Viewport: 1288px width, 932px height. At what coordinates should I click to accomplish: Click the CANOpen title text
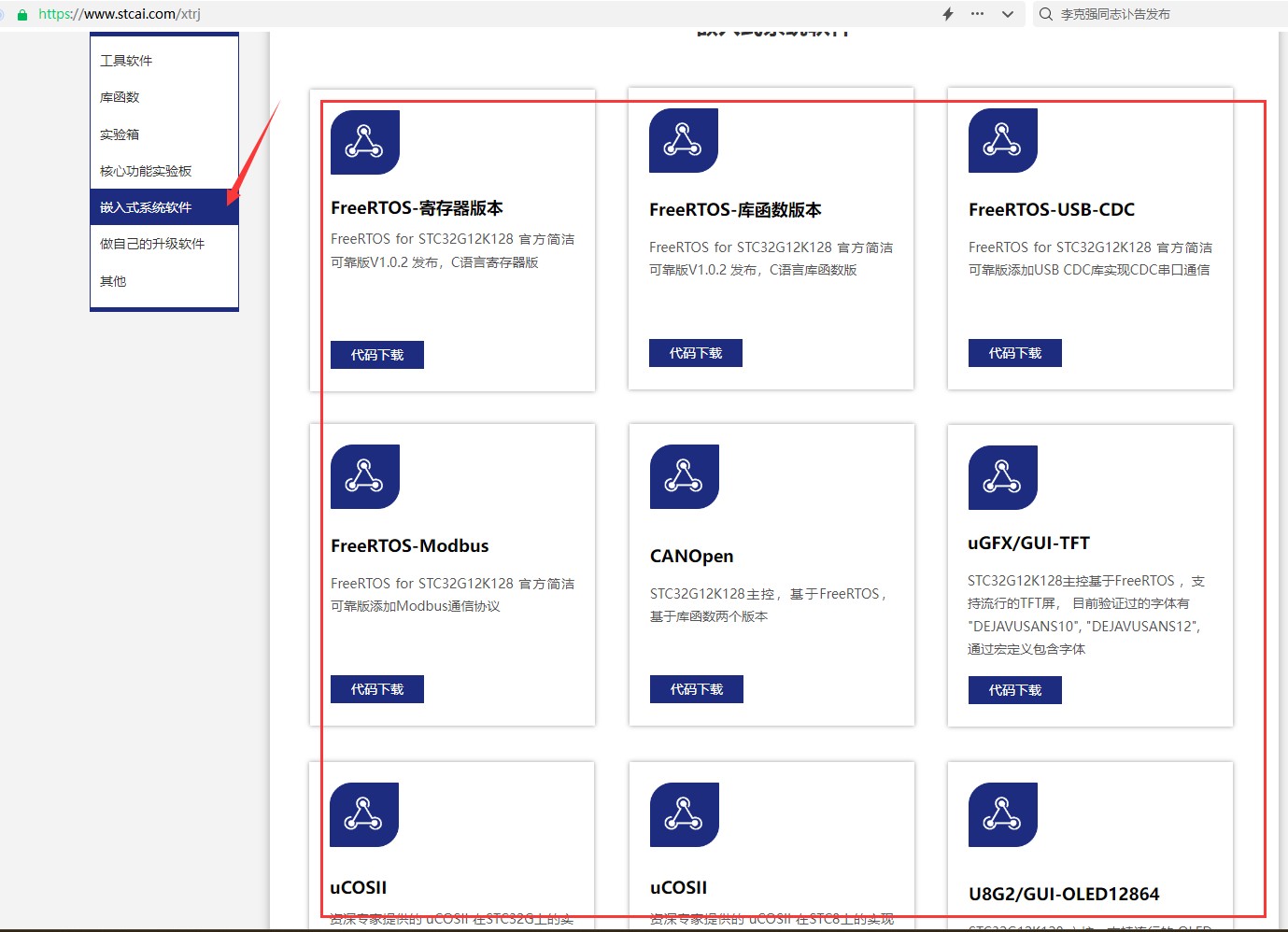tap(692, 557)
